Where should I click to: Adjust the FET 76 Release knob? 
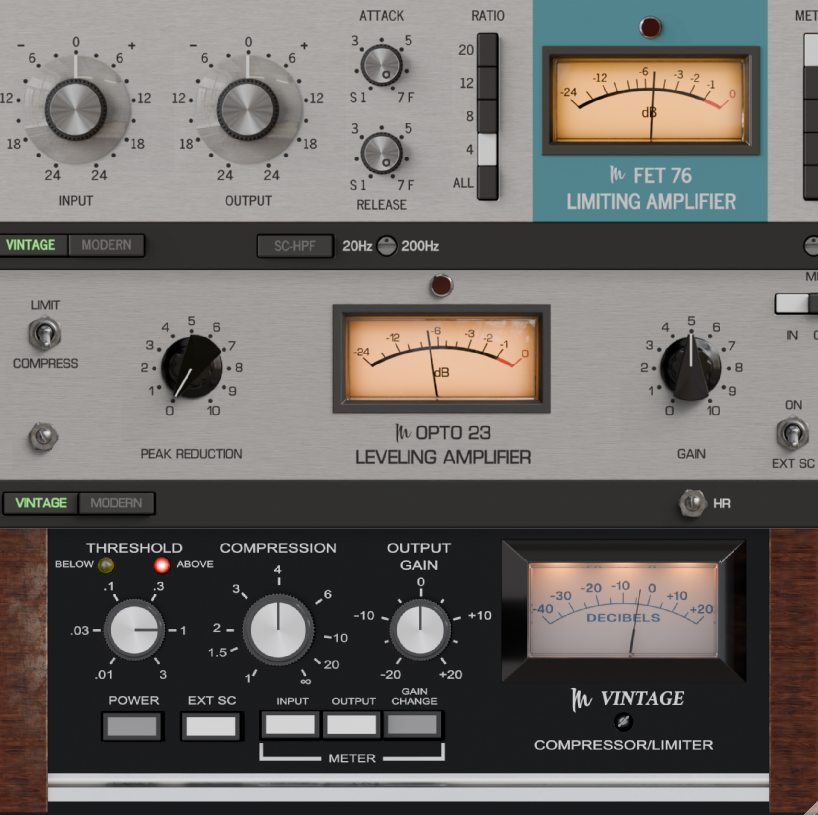(x=381, y=153)
